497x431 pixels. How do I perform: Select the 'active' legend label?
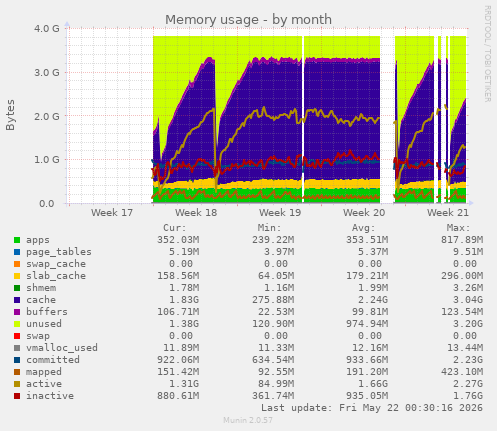(x=44, y=384)
